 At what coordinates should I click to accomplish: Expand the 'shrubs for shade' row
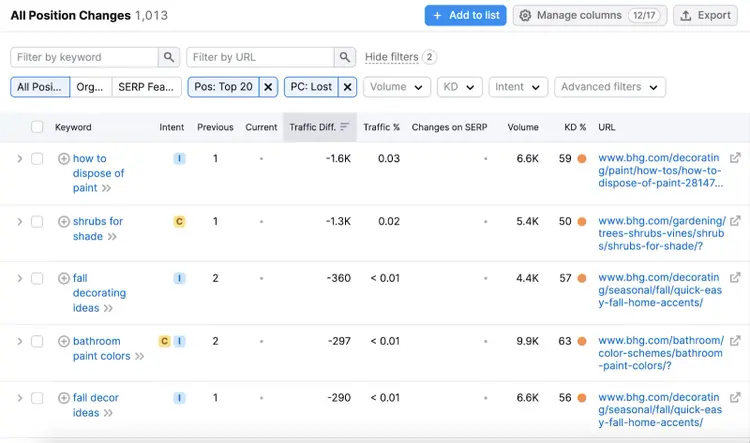[20, 222]
